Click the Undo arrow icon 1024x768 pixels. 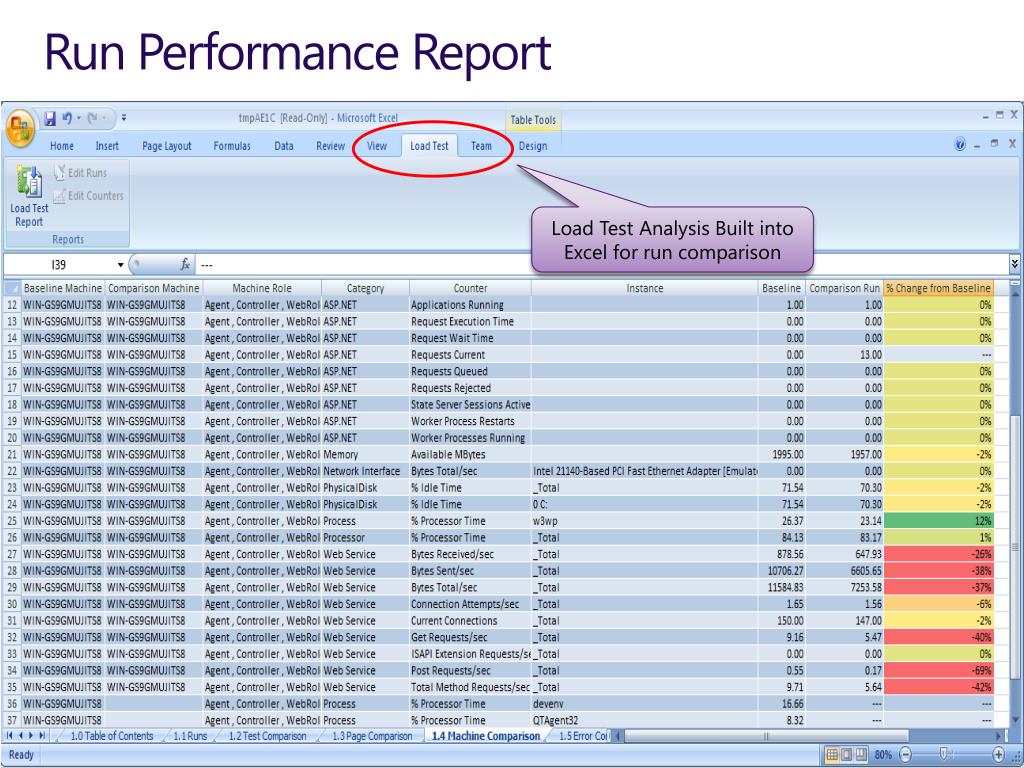point(67,118)
